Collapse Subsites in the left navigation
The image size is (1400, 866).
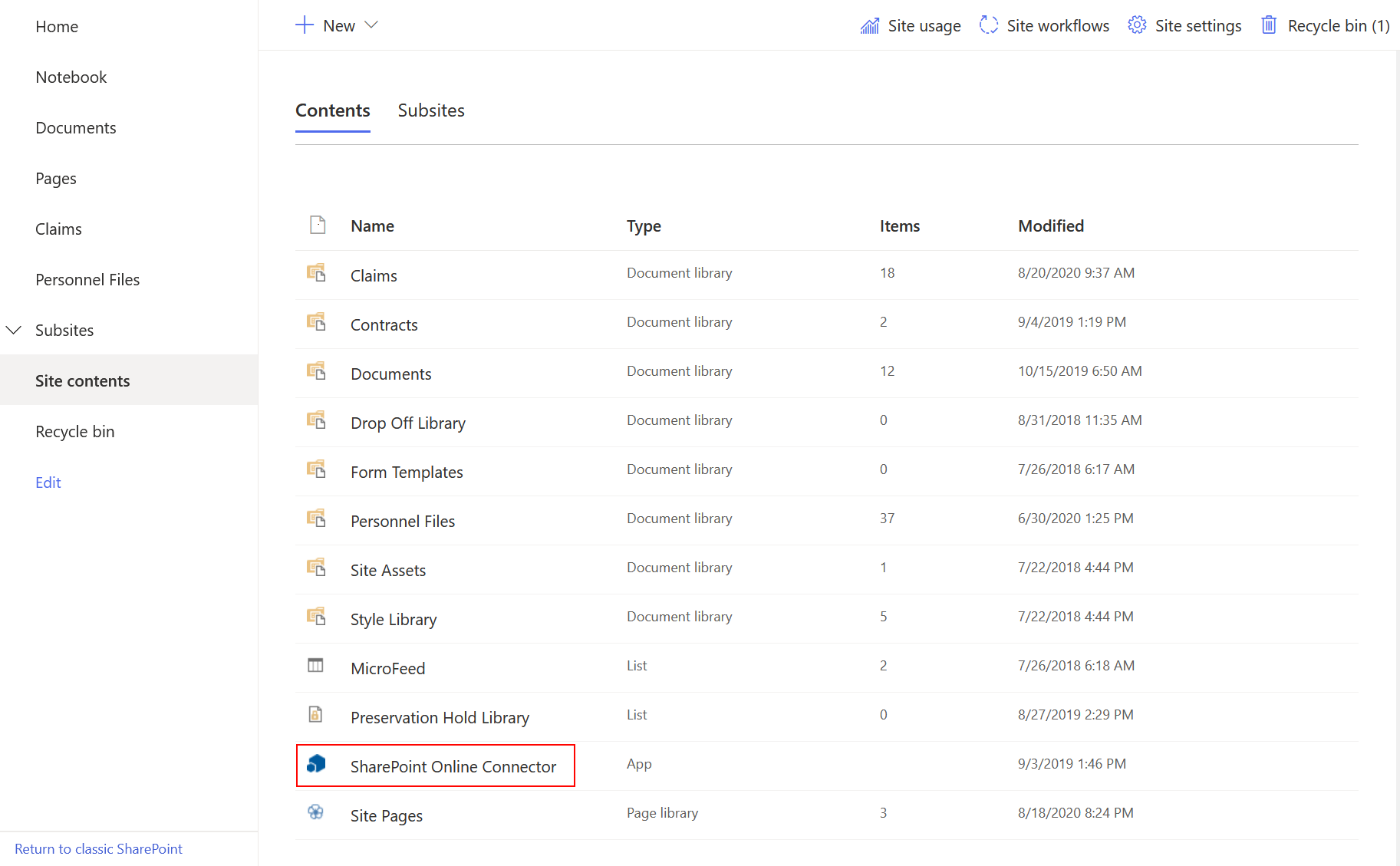tap(14, 330)
